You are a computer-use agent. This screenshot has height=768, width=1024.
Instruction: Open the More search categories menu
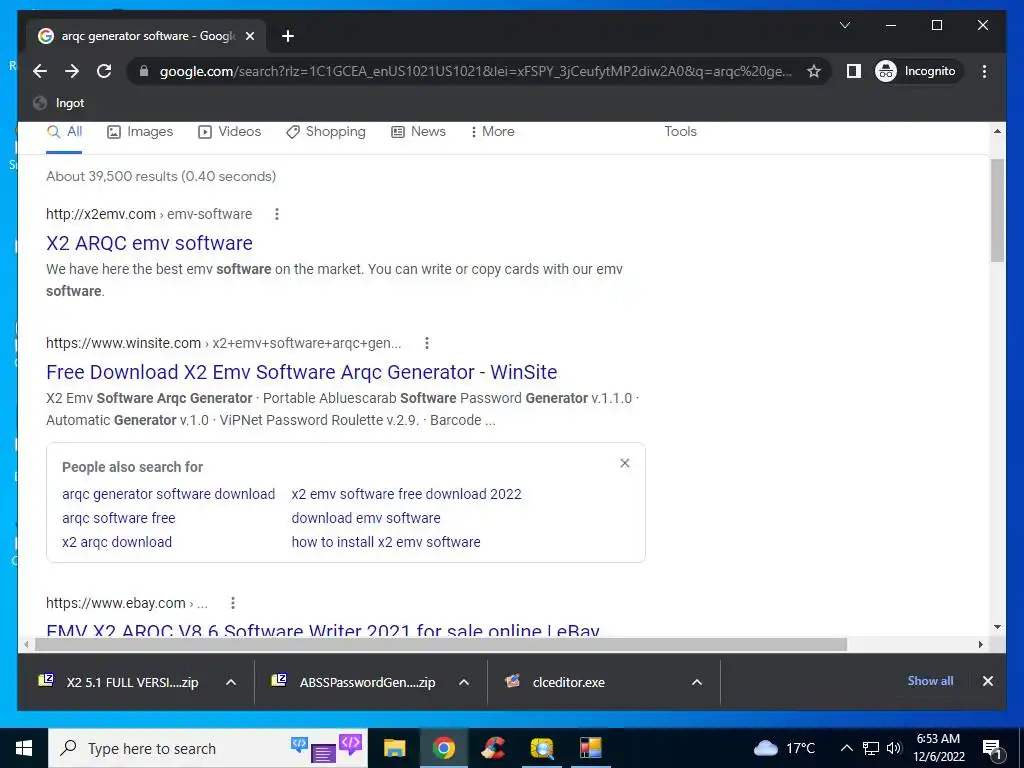[x=492, y=132]
